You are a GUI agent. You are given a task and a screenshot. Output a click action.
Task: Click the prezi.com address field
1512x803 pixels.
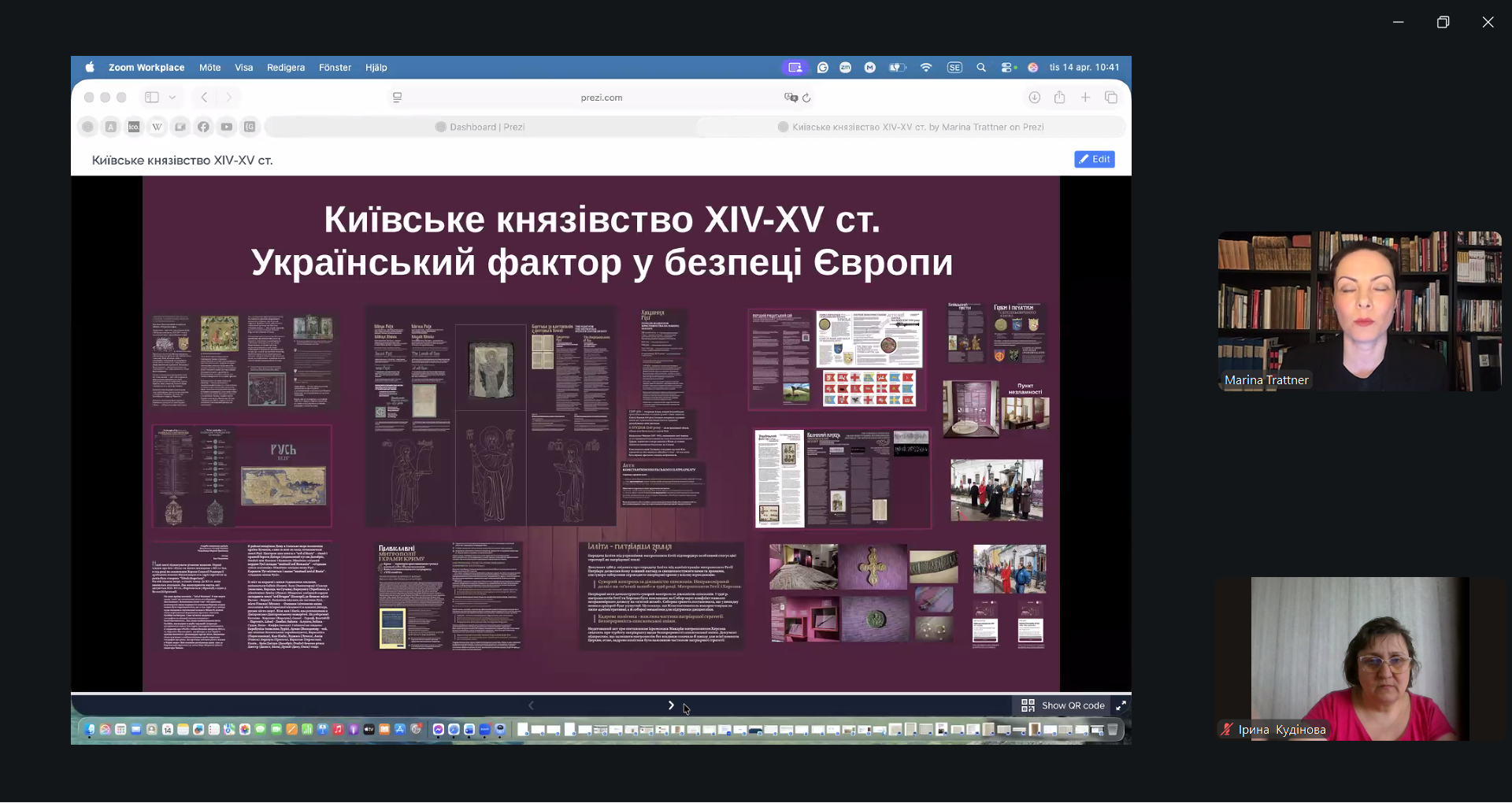click(x=601, y=98)
